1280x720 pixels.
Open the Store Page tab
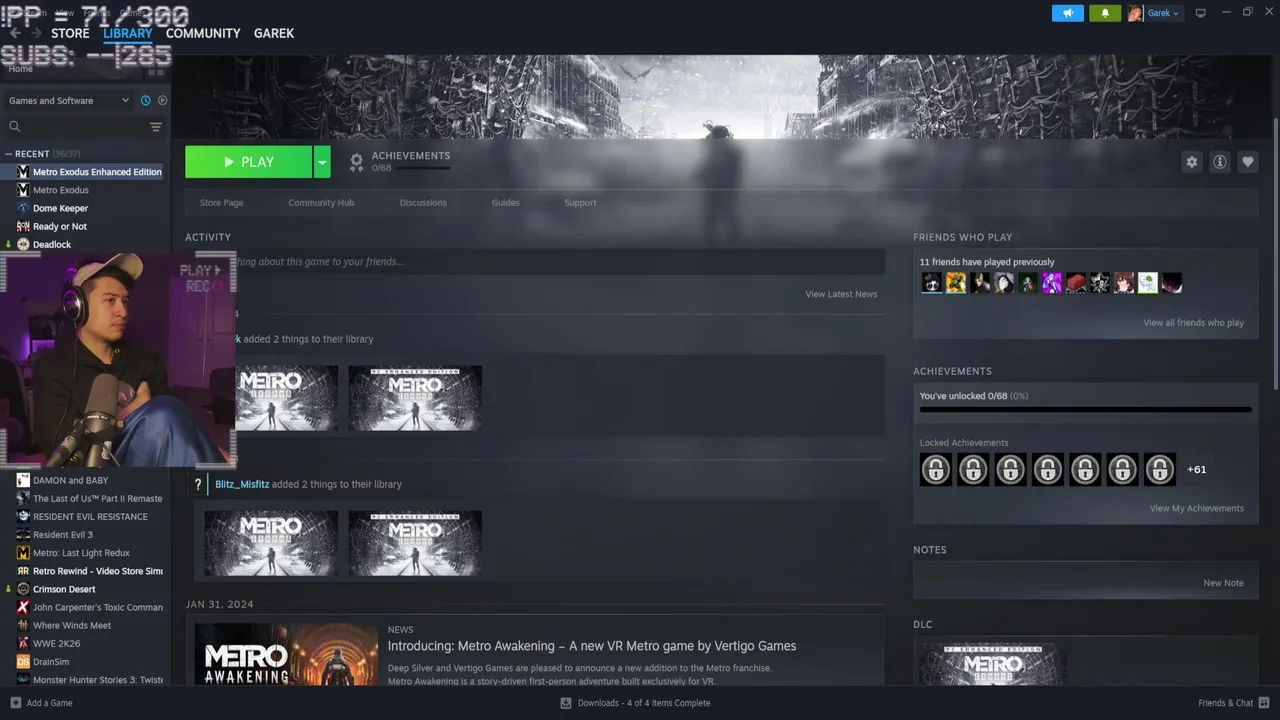[x=221, y=203]
